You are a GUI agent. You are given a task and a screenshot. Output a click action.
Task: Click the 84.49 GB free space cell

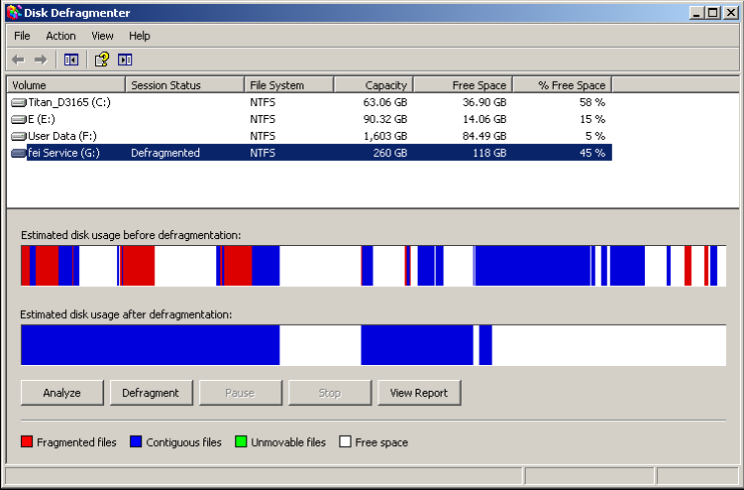[x=484, y=137]
